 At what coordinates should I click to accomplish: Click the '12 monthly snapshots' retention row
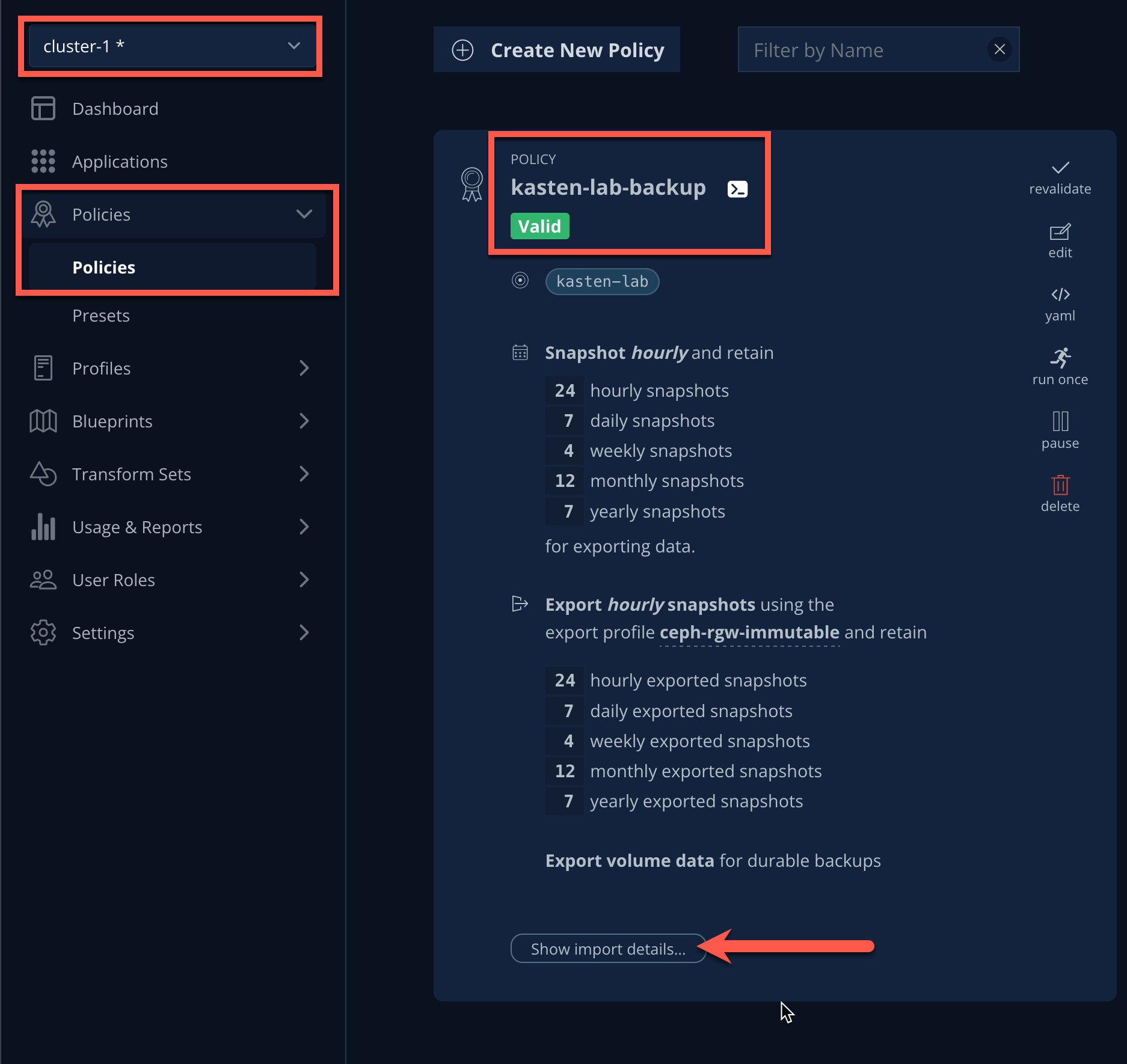tap(645, 480)
